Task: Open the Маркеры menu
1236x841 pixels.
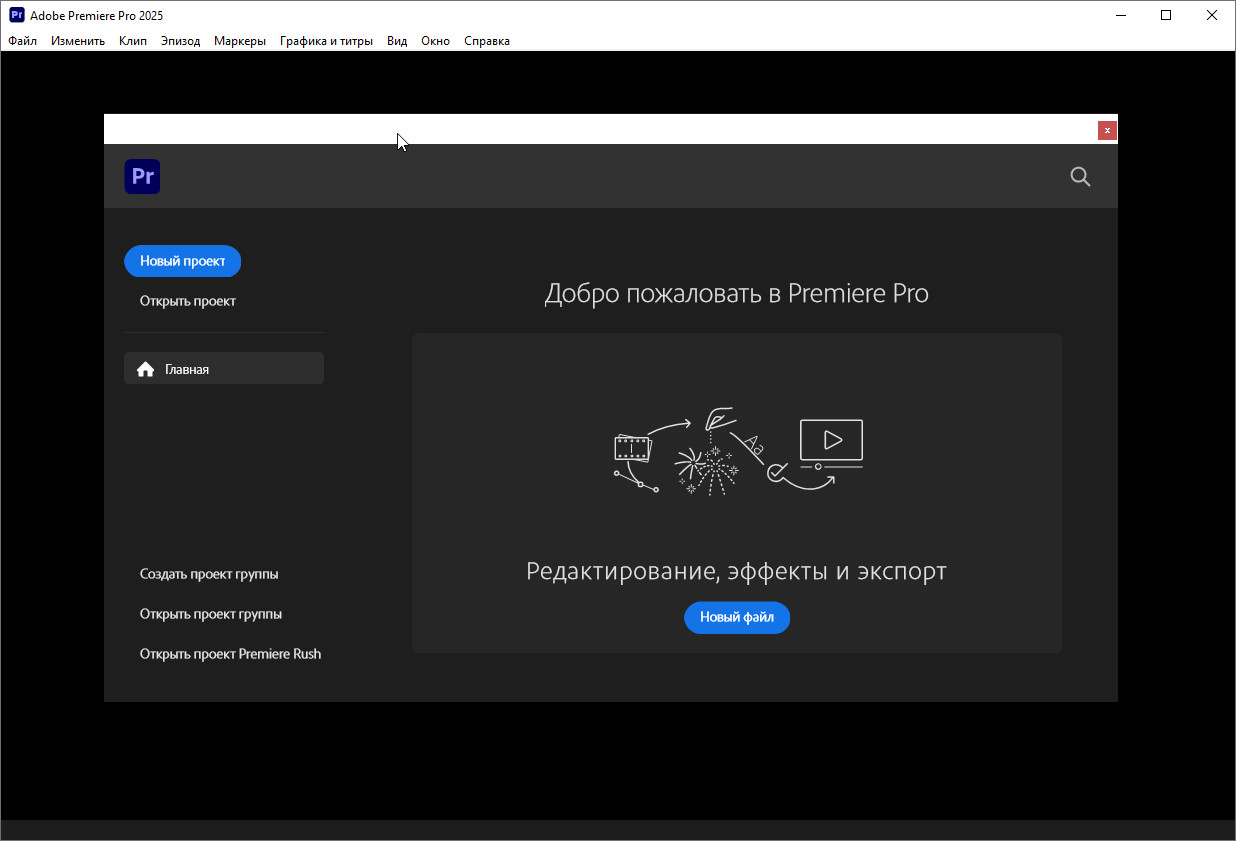Action: pos(240,41)
